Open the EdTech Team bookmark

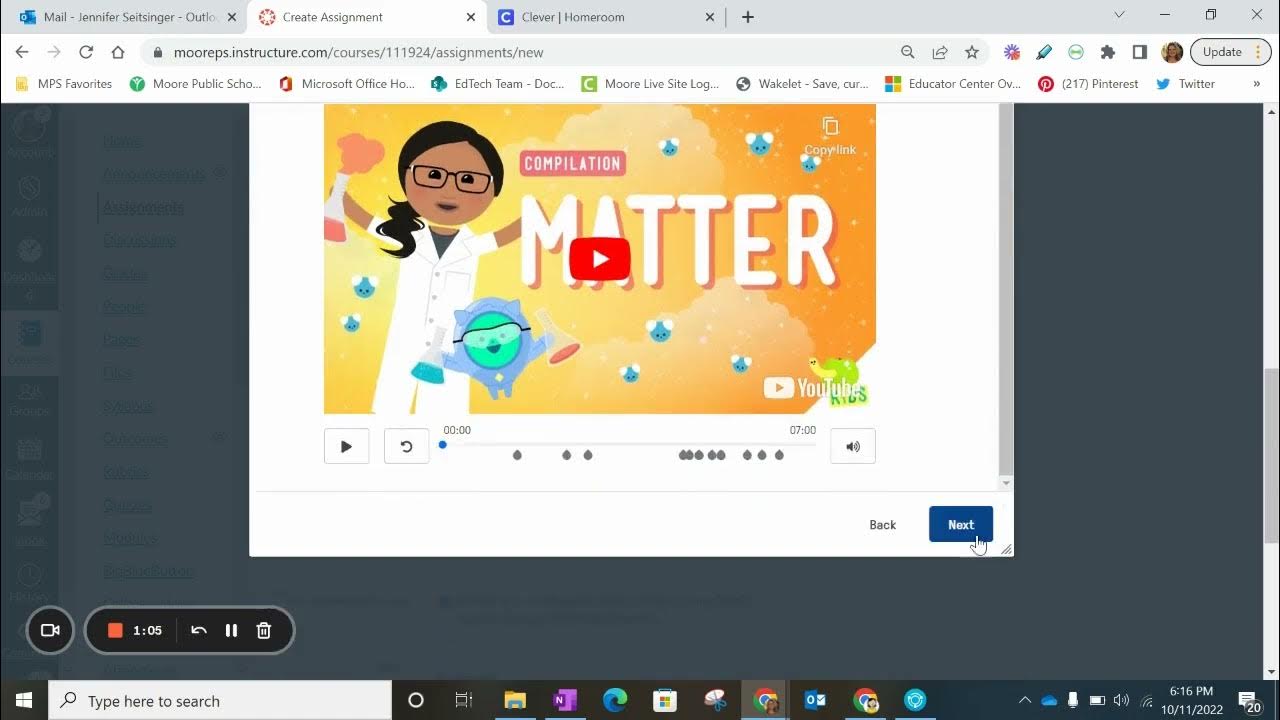pos(498,84)
